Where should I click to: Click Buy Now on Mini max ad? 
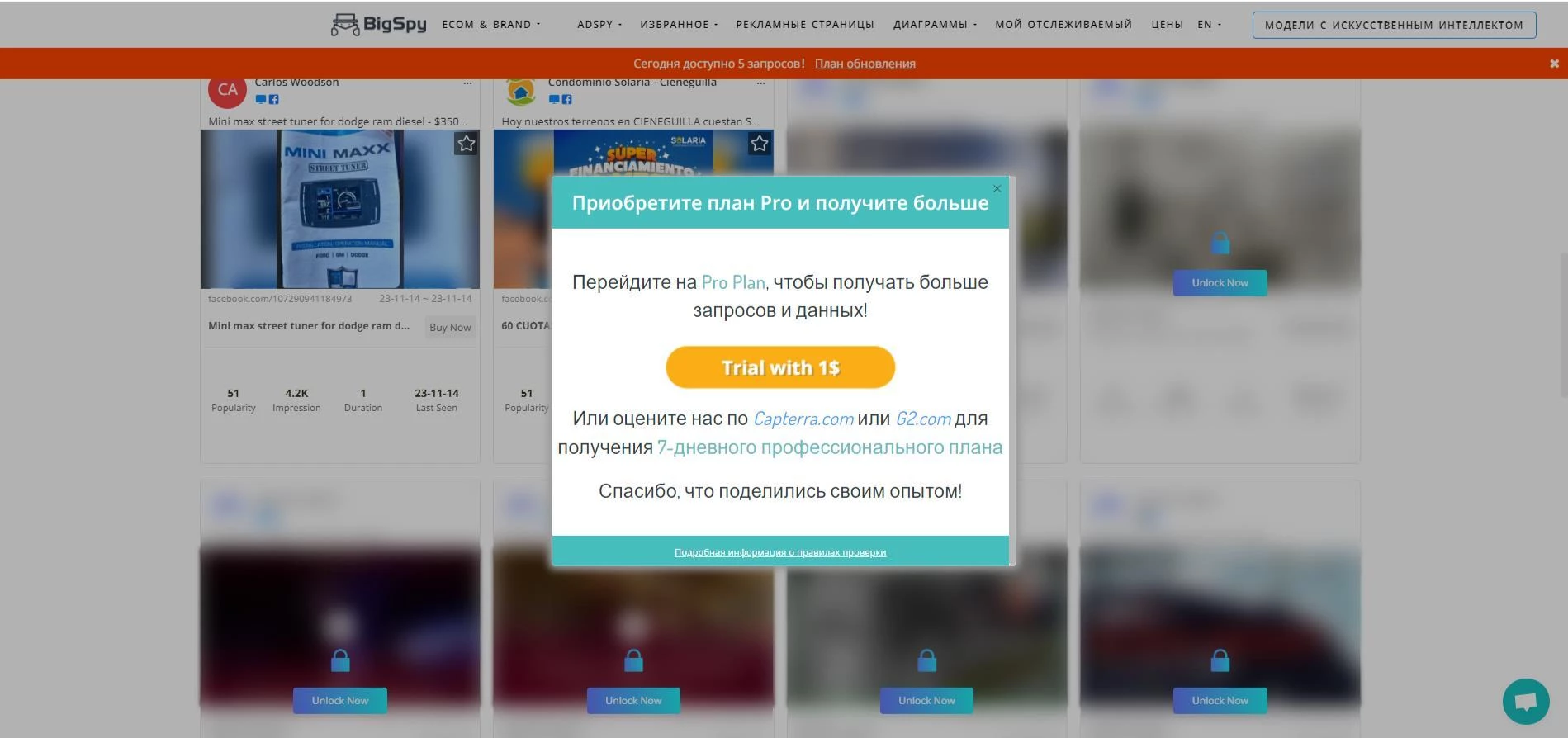click(450, 327)
